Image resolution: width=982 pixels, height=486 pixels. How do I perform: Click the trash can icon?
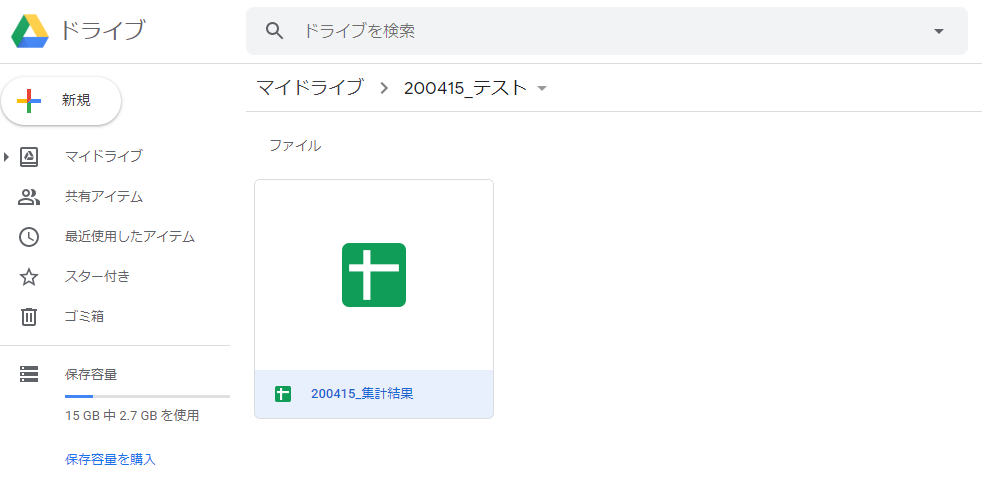click(x=29, y=317)
